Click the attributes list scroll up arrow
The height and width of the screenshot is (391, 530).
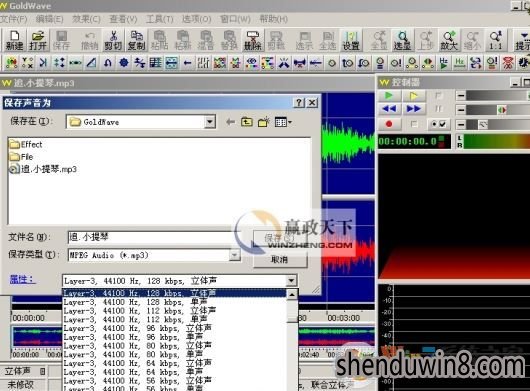(x=292, y=295)
